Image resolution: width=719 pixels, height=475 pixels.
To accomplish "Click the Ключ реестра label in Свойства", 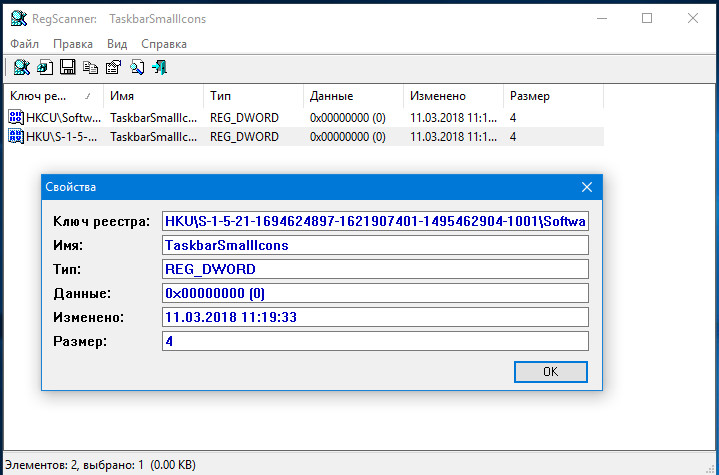I will coord(102,221).
